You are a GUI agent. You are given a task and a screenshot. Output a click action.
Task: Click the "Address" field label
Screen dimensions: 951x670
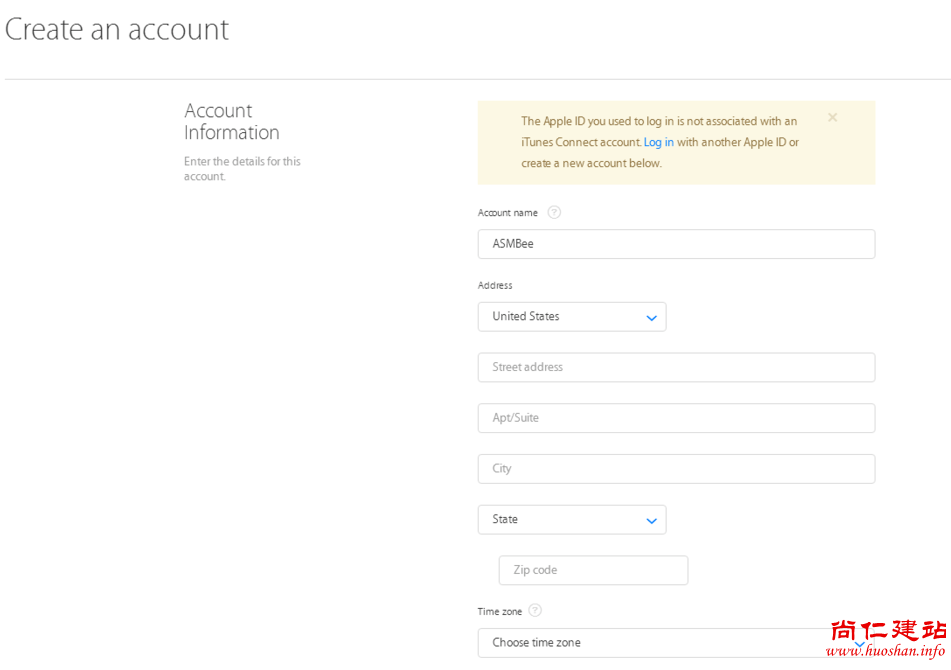[495, 285]
